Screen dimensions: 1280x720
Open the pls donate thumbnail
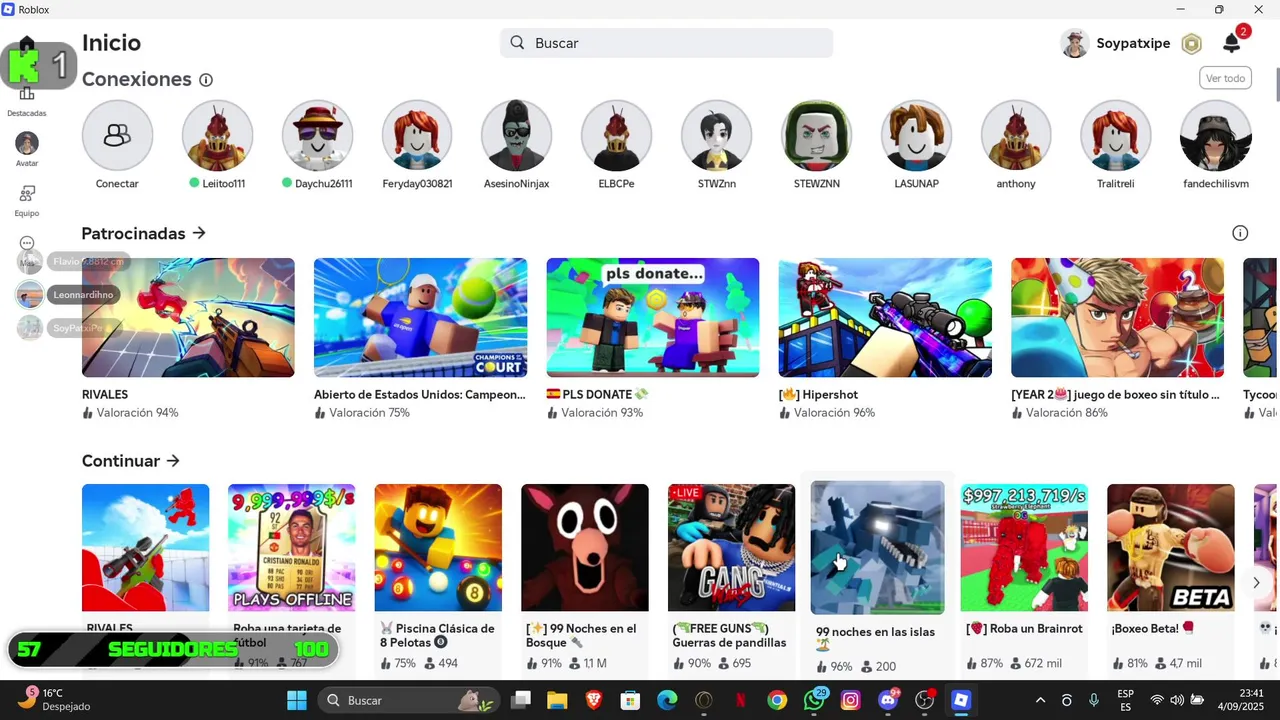(653, 317)
